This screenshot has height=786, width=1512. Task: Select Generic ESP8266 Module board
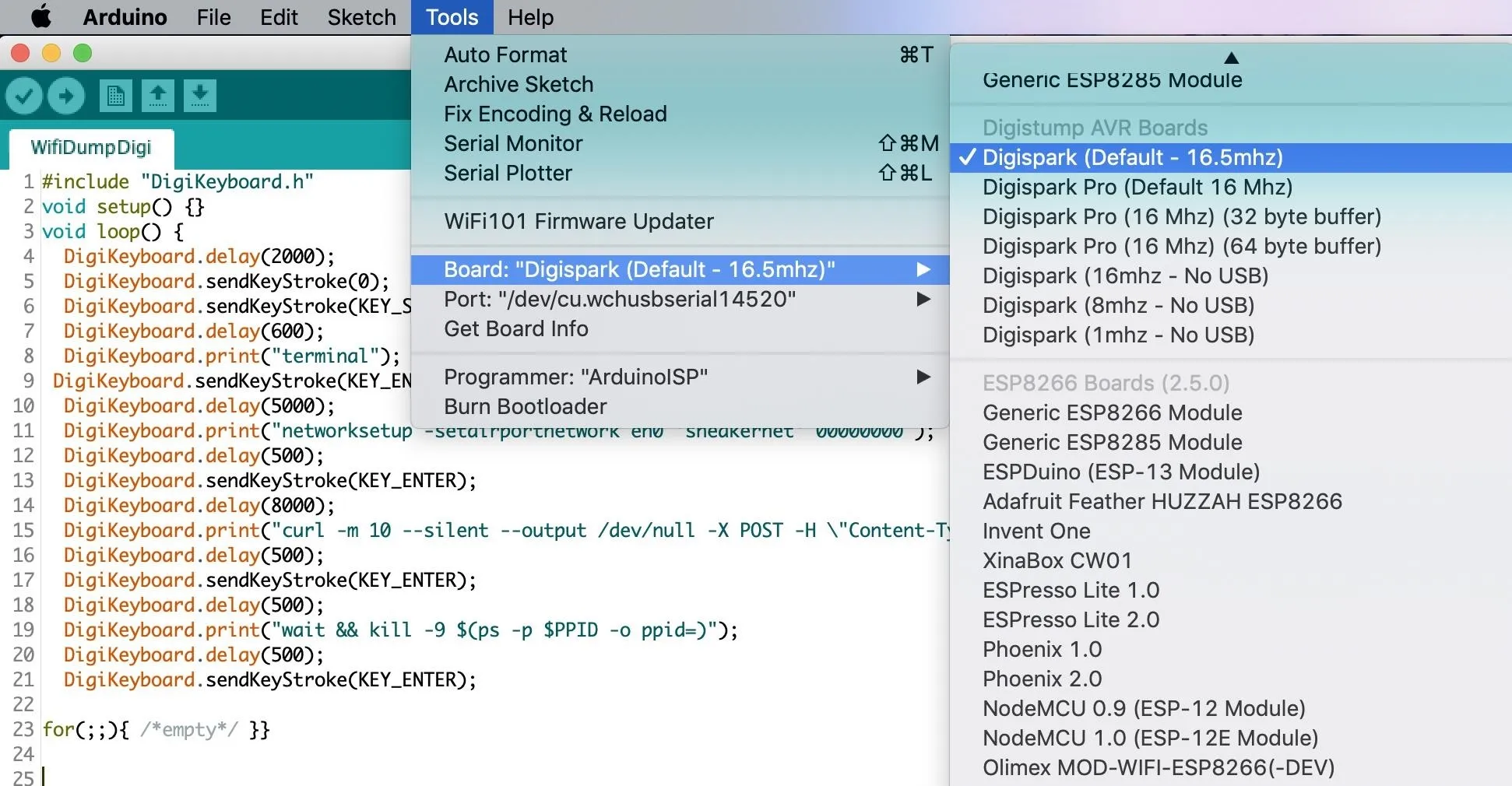(1231, 412)
